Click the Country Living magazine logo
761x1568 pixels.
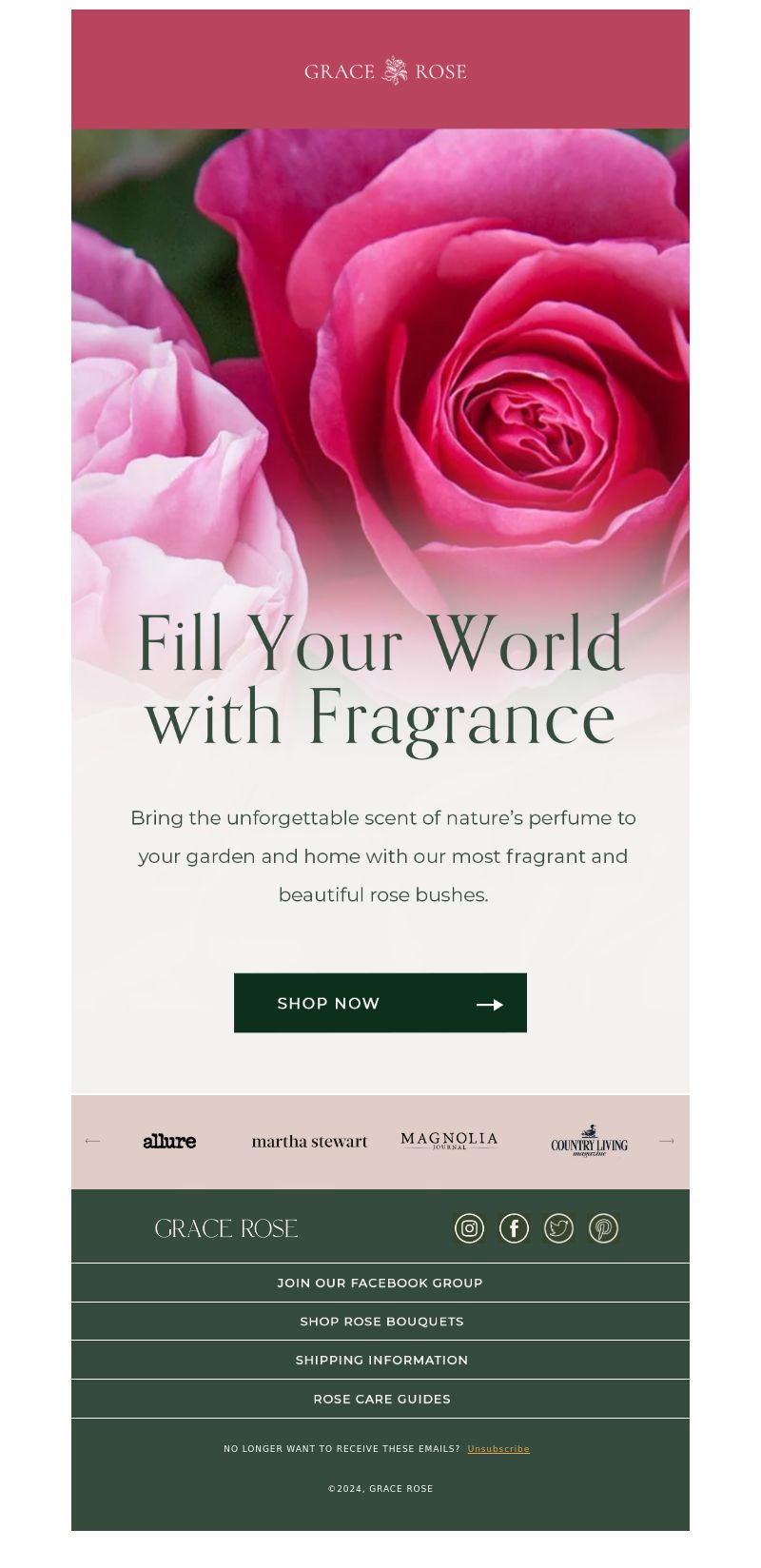pyautogui.click(x=589, y=1141)
